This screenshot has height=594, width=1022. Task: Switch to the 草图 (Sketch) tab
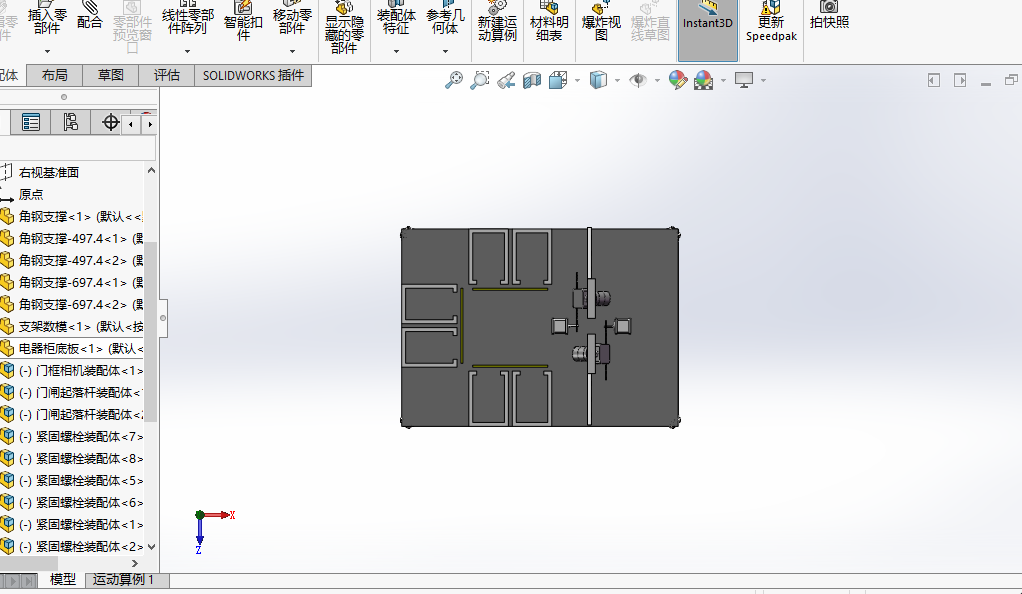click(111, 76)
